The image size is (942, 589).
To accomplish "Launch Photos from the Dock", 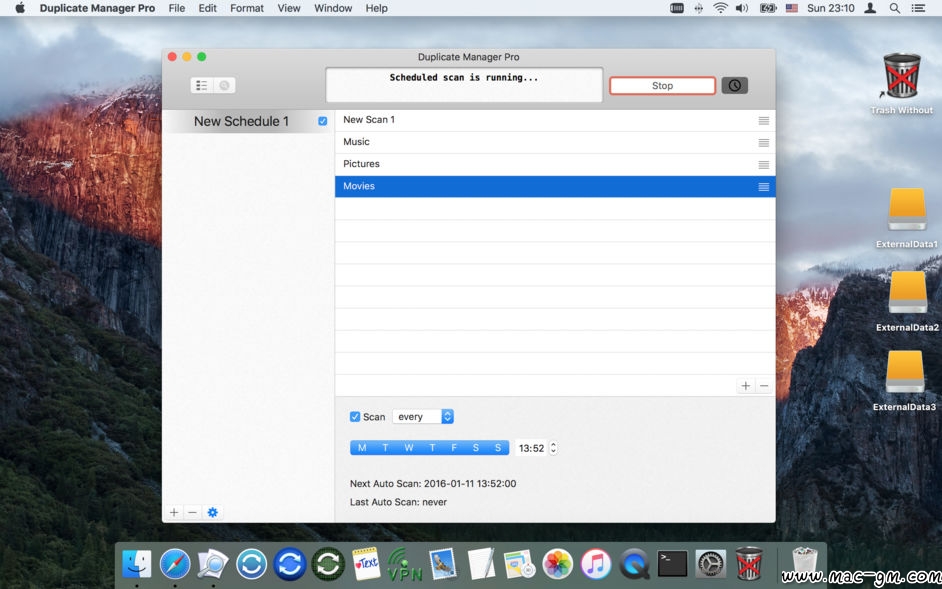I will tap(558, 564).
